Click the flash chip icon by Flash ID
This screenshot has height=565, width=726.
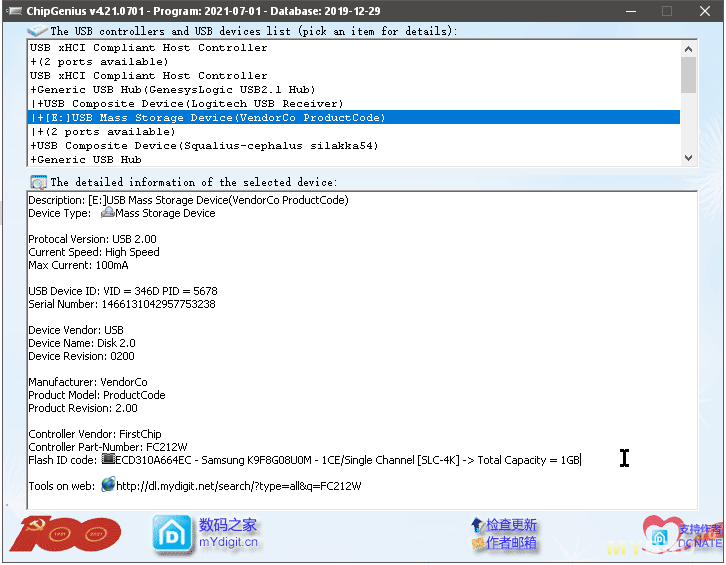click(x=108, y=460)
